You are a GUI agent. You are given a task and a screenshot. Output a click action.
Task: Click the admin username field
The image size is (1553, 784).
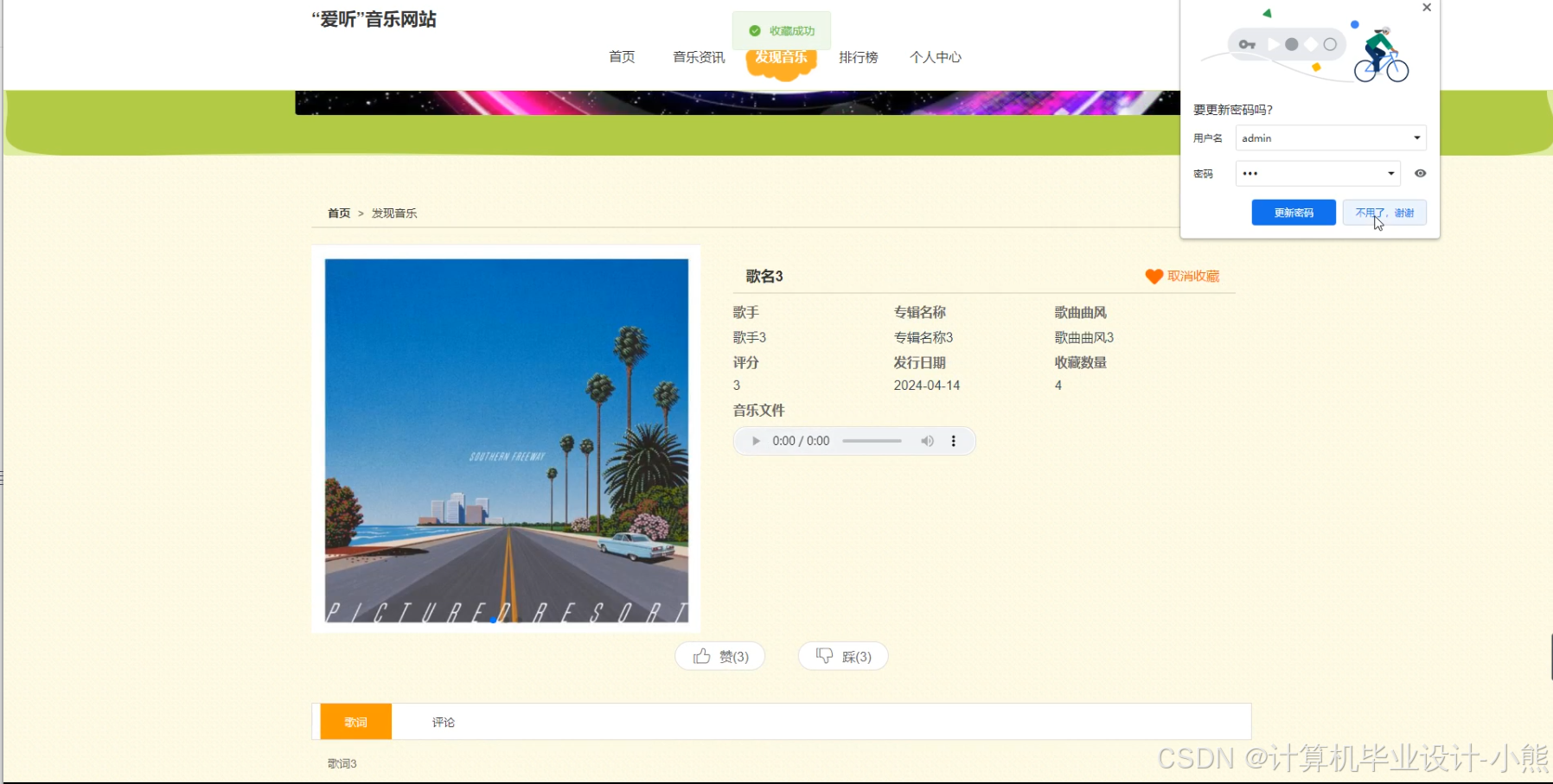(x=1330, y=138)
